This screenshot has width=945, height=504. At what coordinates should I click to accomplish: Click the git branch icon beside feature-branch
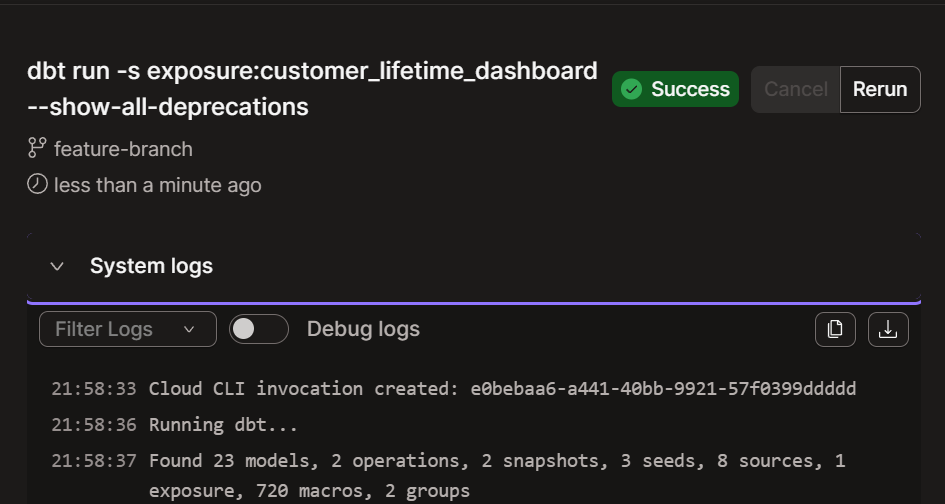[x=37, y=148]
